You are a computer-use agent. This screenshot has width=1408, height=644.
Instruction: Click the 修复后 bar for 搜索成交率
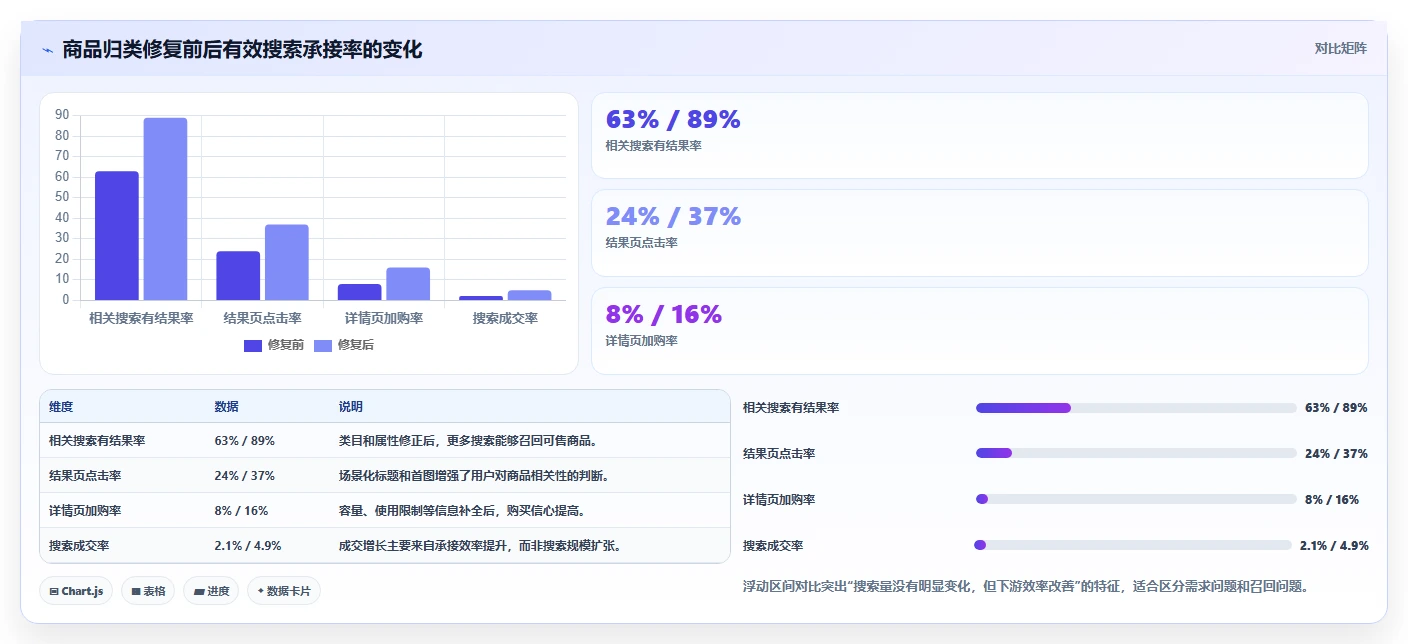pos(529,295)
